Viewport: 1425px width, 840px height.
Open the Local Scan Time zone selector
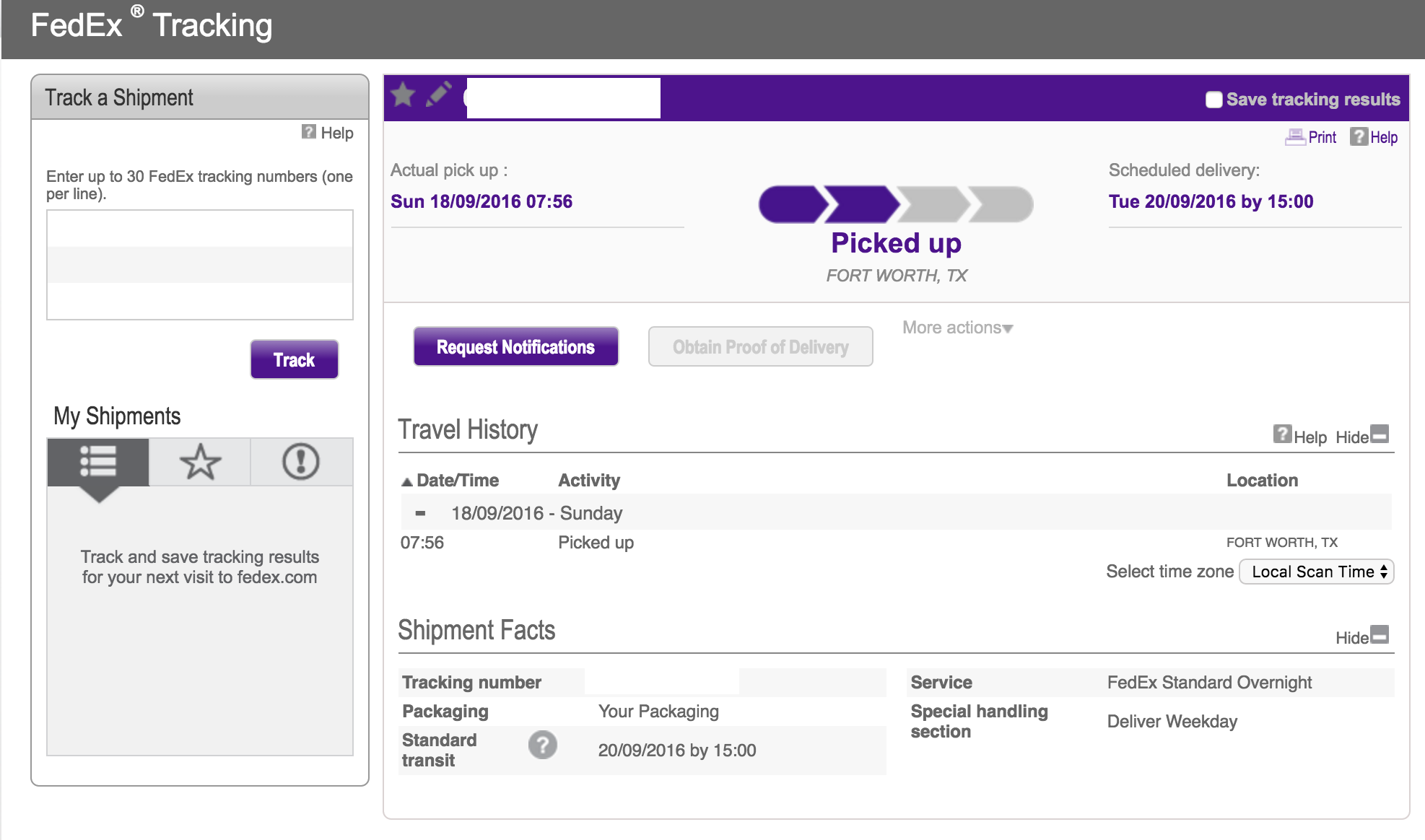tap(1317, 572)
